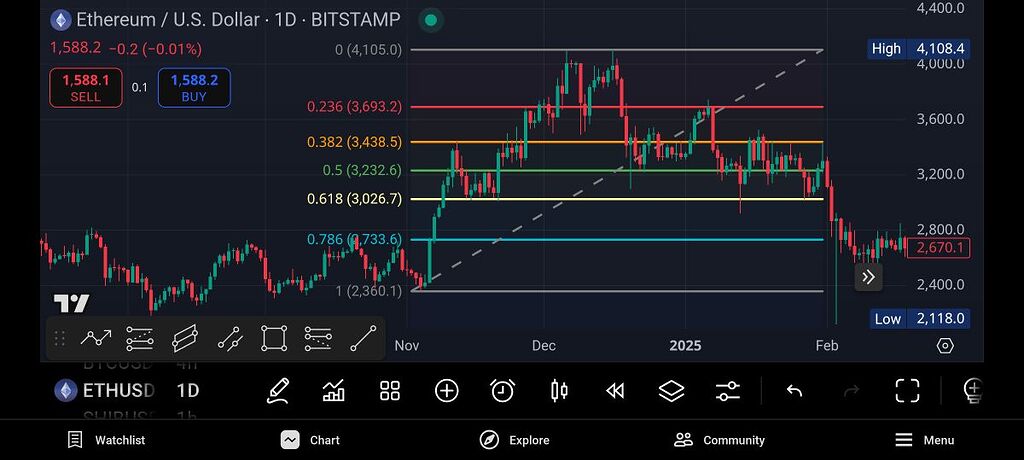Open the indicators chart icon
Viewport: 1024px width, 460px height.
coord(334,391)
